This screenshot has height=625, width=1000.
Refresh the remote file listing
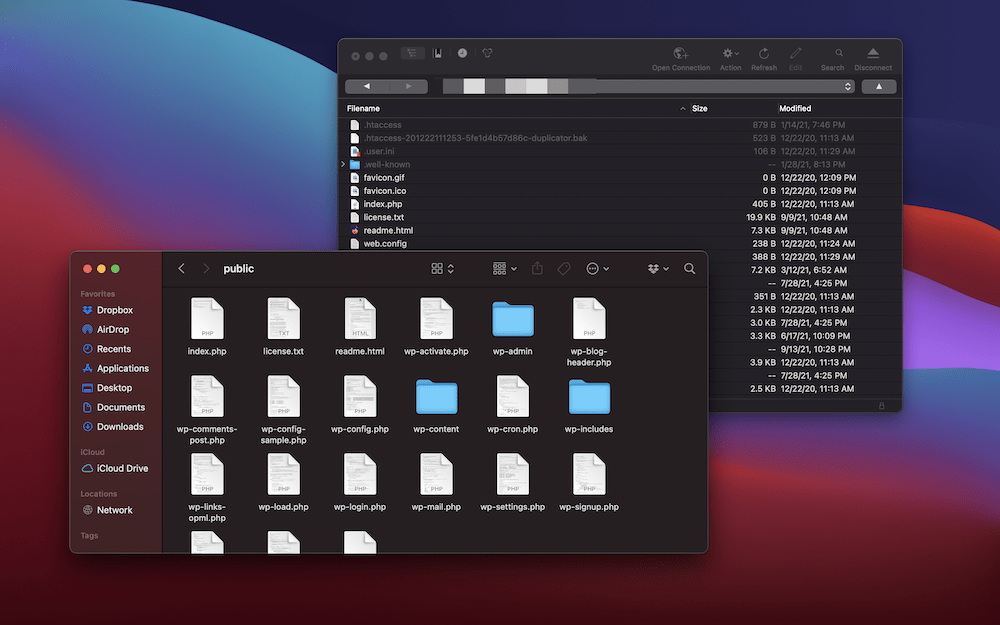click(763, 53)
